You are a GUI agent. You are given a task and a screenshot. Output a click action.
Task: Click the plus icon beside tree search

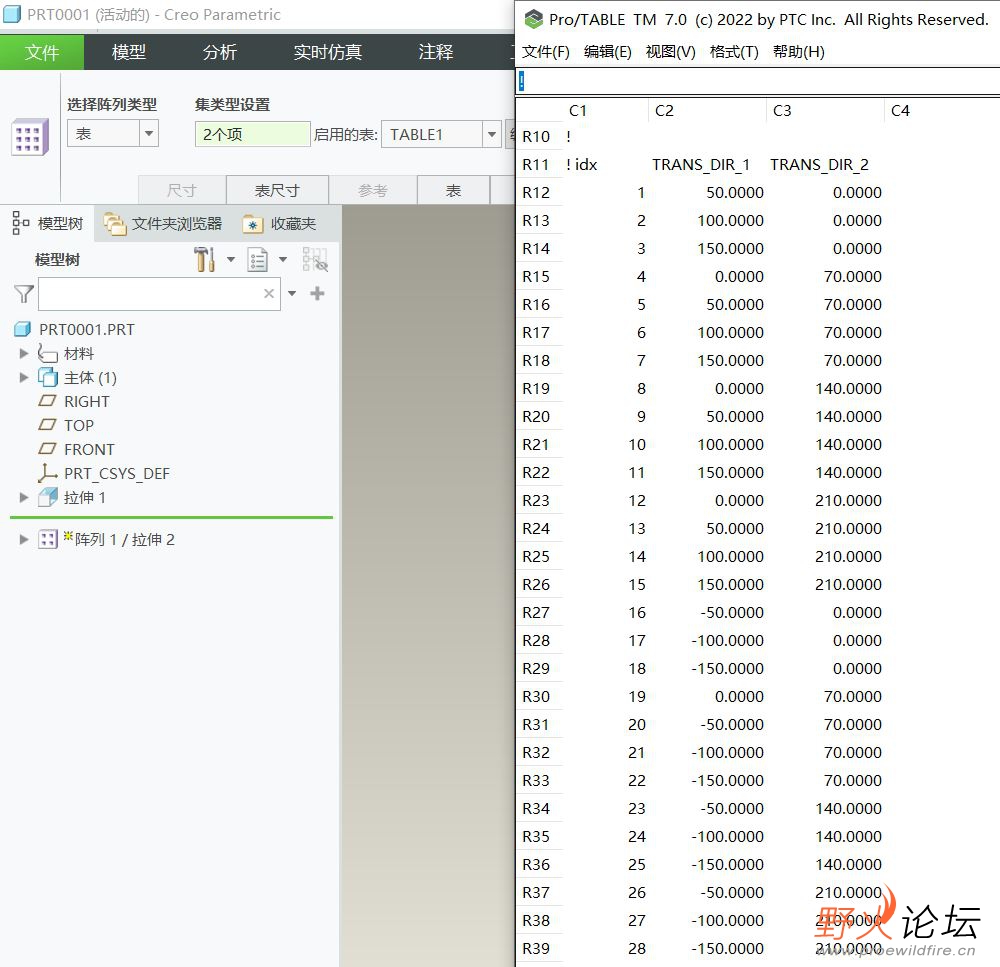(x=317, y=293)
